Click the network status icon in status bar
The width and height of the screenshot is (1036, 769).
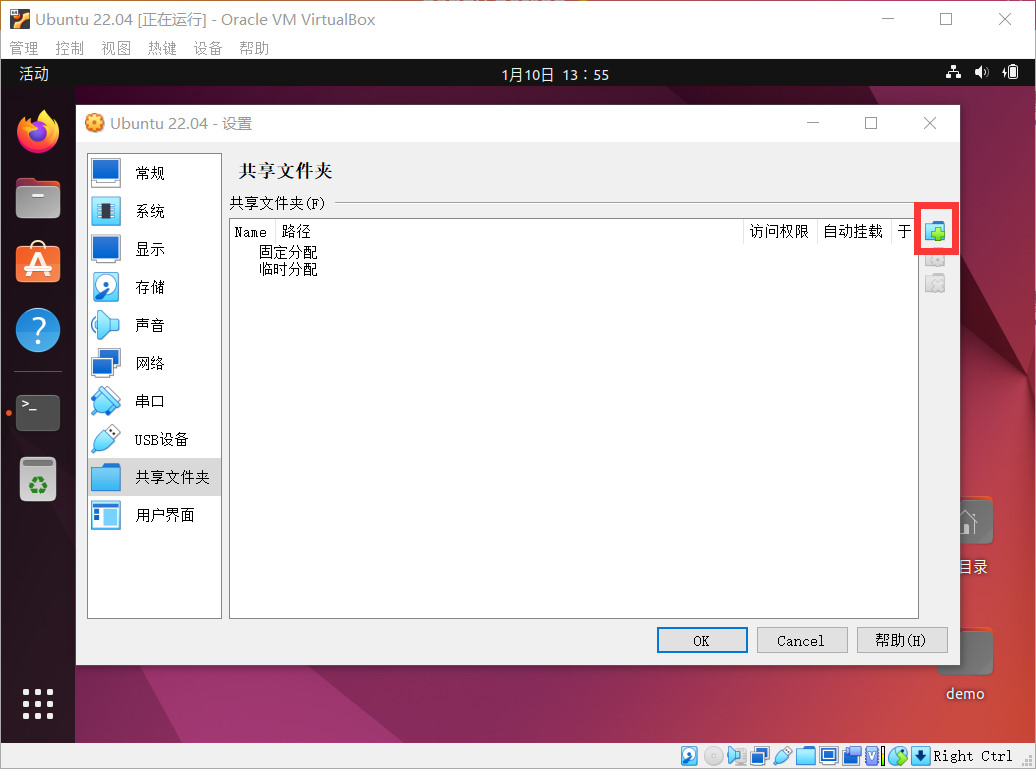pyautogui.click(x=759, y=755)
